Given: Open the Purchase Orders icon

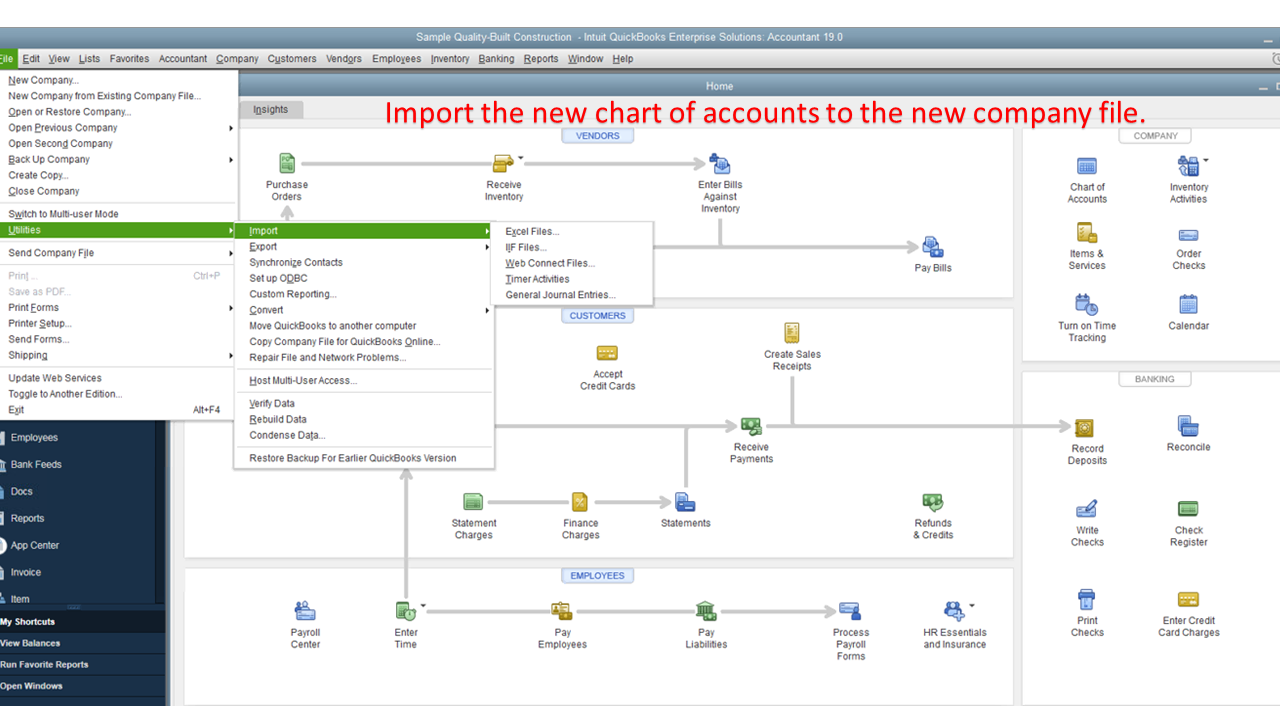Looking at the screenshot, I should tap(287, 163).
